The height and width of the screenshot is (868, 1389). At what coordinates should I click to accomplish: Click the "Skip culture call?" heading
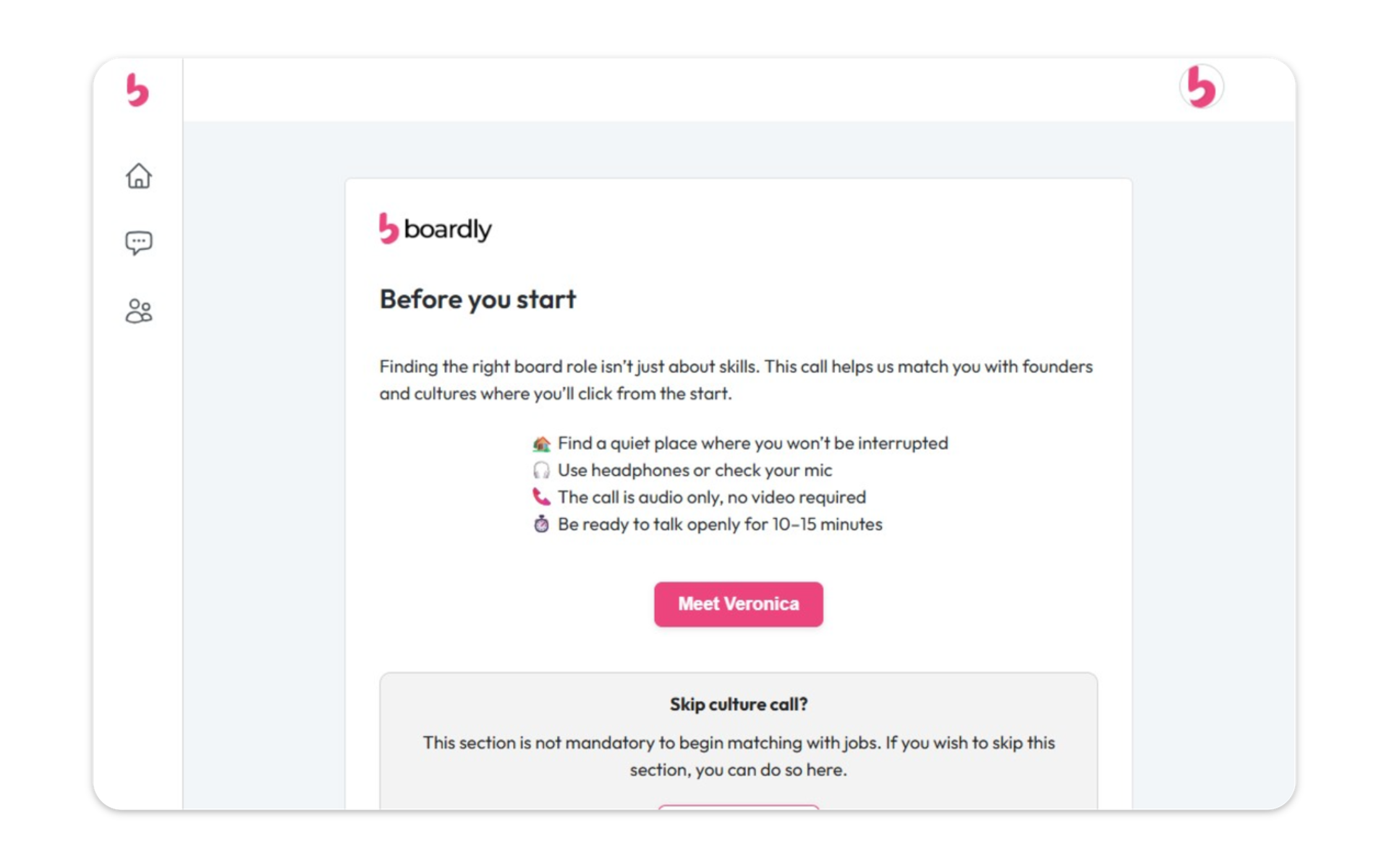[738, 705]
